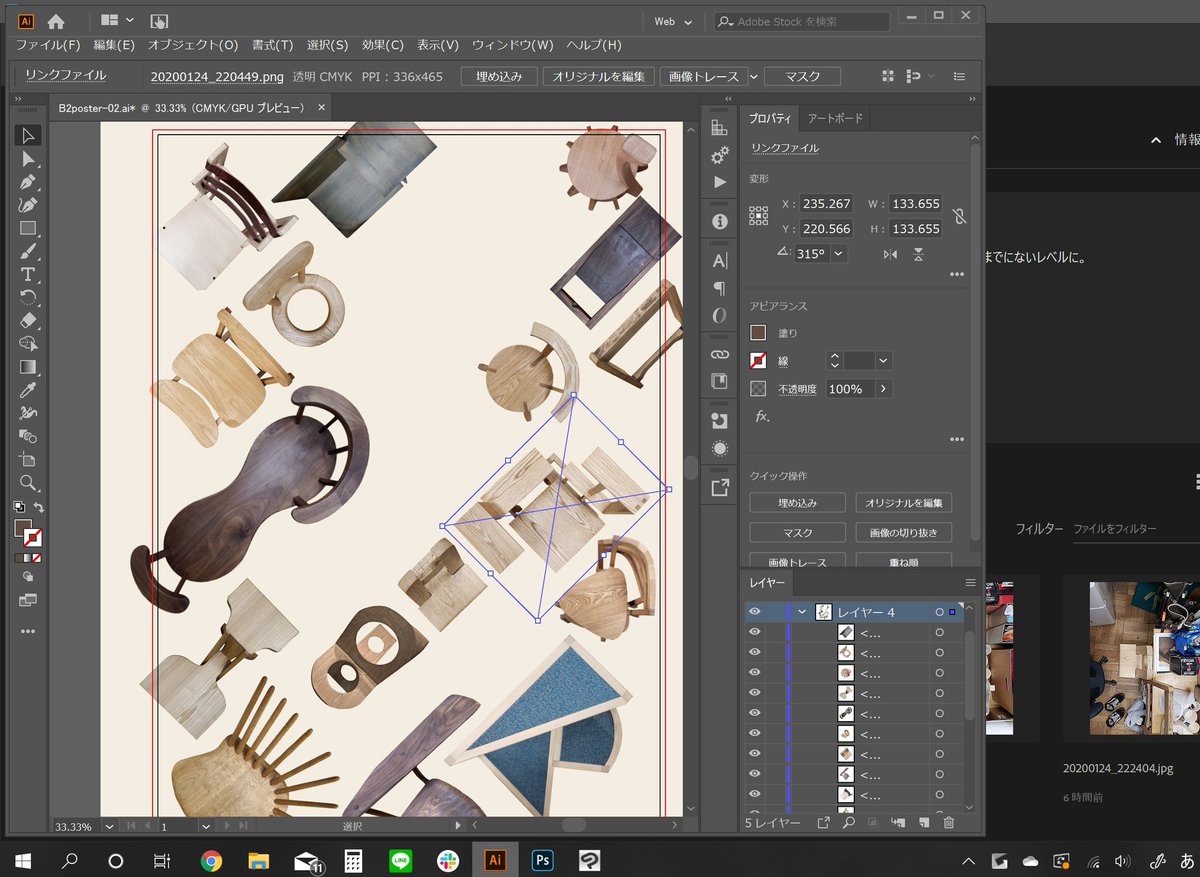Click the 埋め込み button in control bar

pos(499,77)
